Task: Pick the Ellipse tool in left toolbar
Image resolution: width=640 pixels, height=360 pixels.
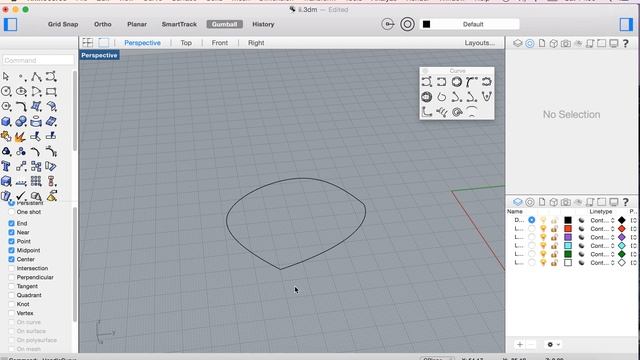Action: pyautogui.click(x=21, y=91)
